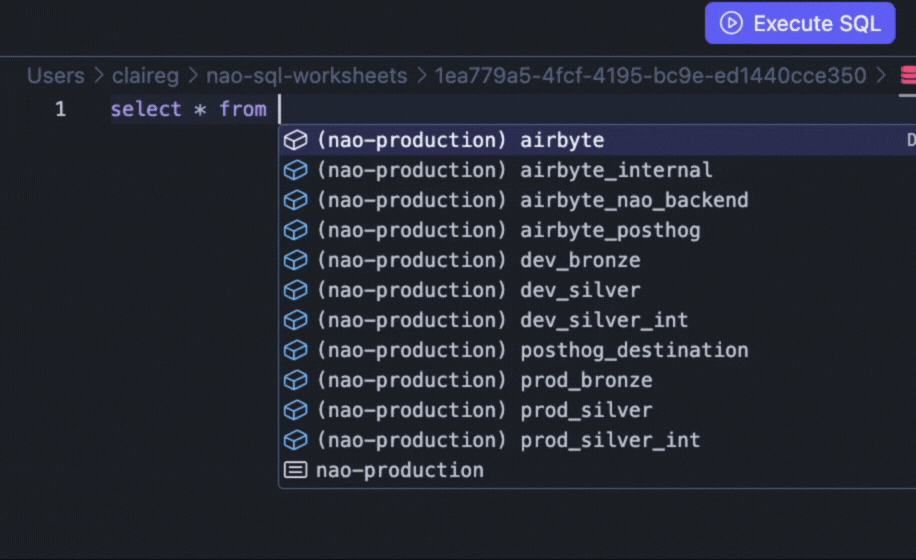The width and height of the screenshot is (916, 560).
Task: Select the highlighted airbyte schema suggestion
Action: [562, 140]
